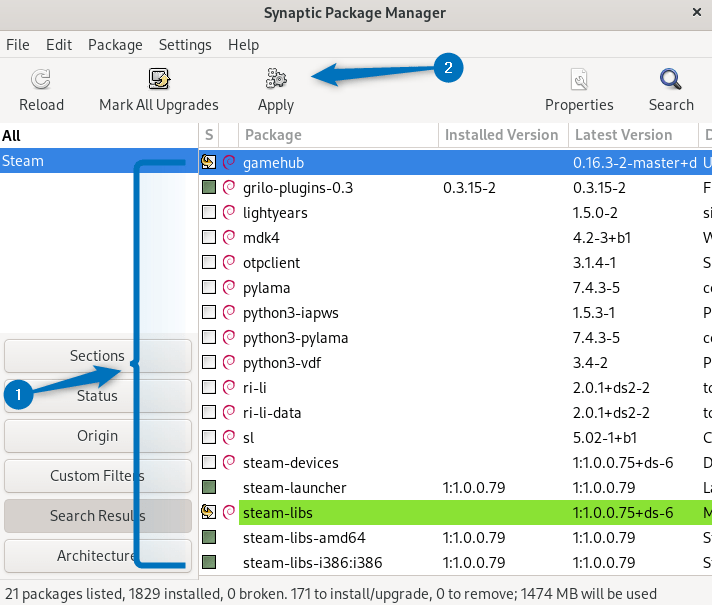
Task: Open the Package menu
Action: [x=115, y=45]
